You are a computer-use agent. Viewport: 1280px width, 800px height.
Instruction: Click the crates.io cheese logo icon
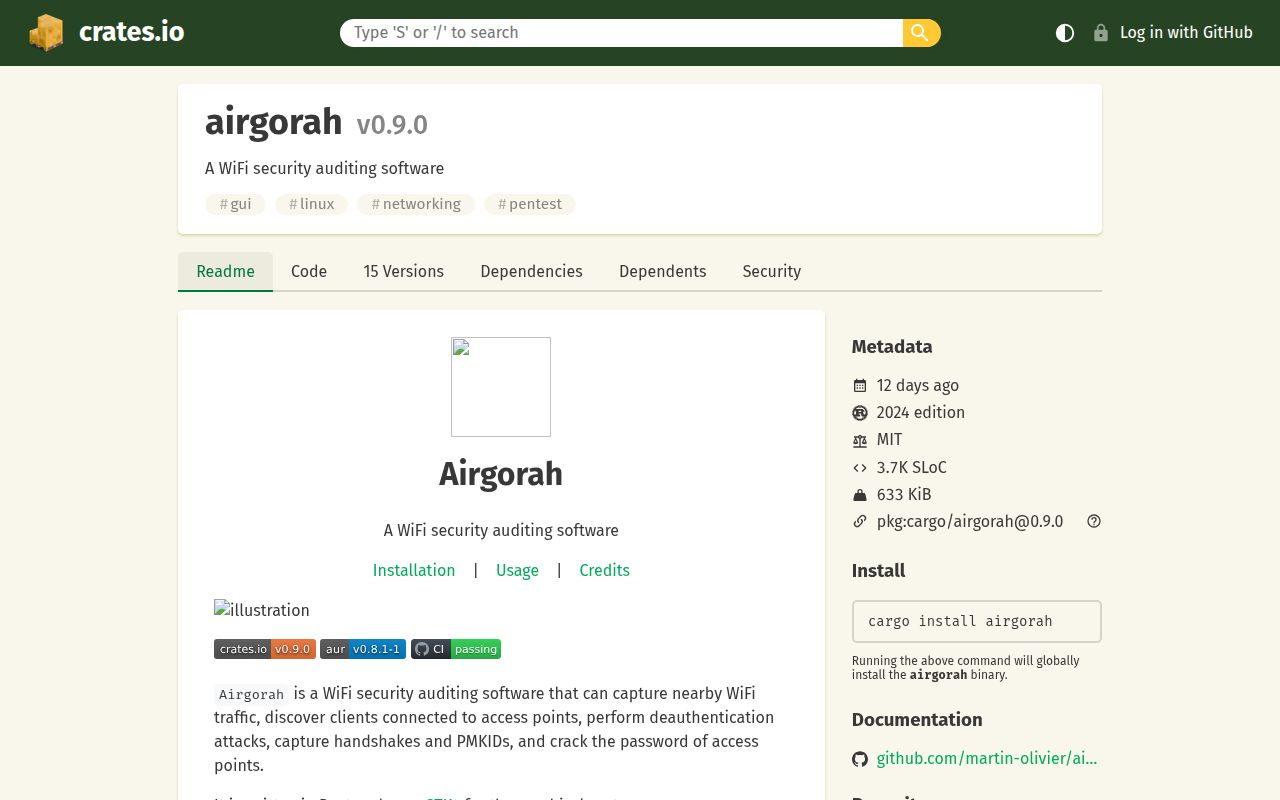[46, 32]
